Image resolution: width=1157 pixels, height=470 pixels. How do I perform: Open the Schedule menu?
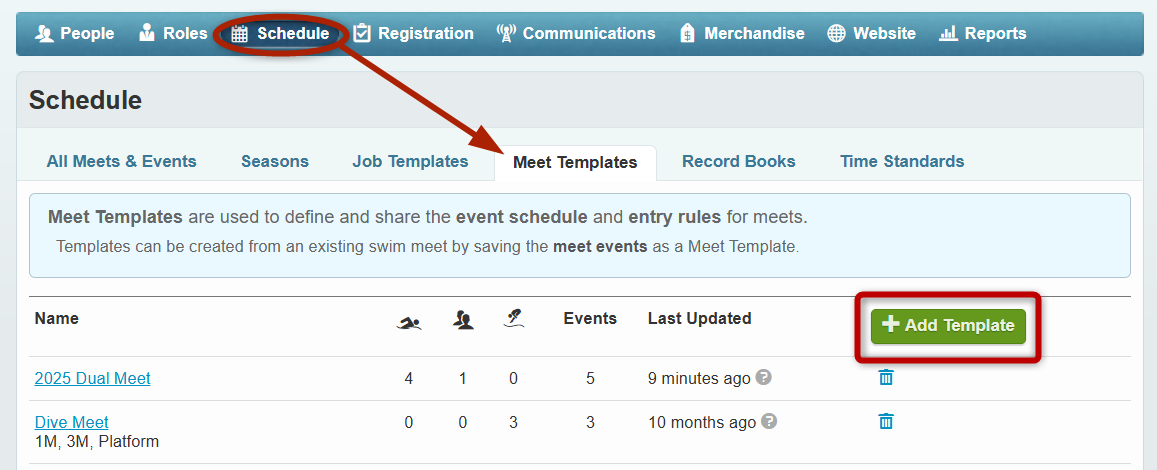click(280, 33)
